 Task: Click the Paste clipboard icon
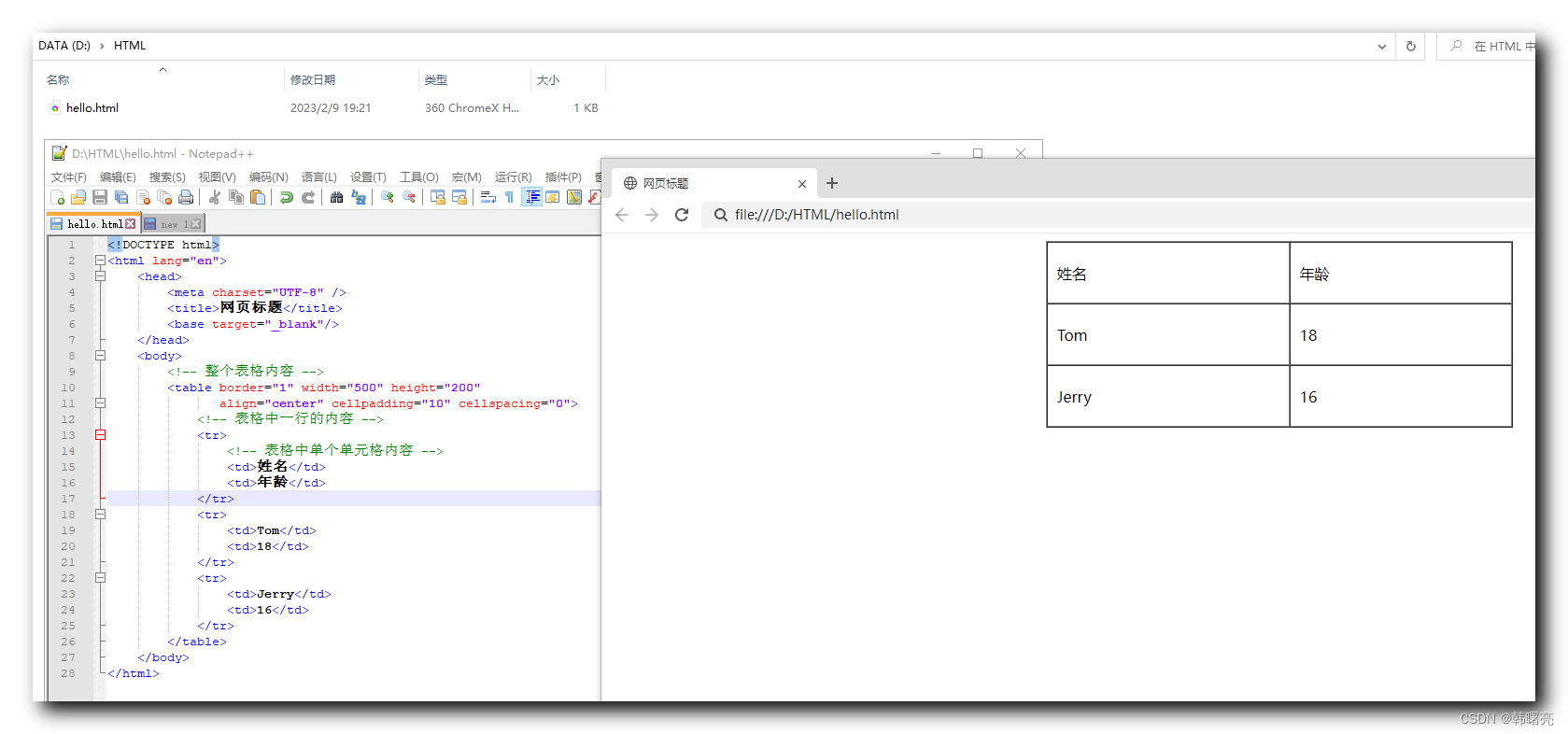pyautogui.click(x=258, y=197)
